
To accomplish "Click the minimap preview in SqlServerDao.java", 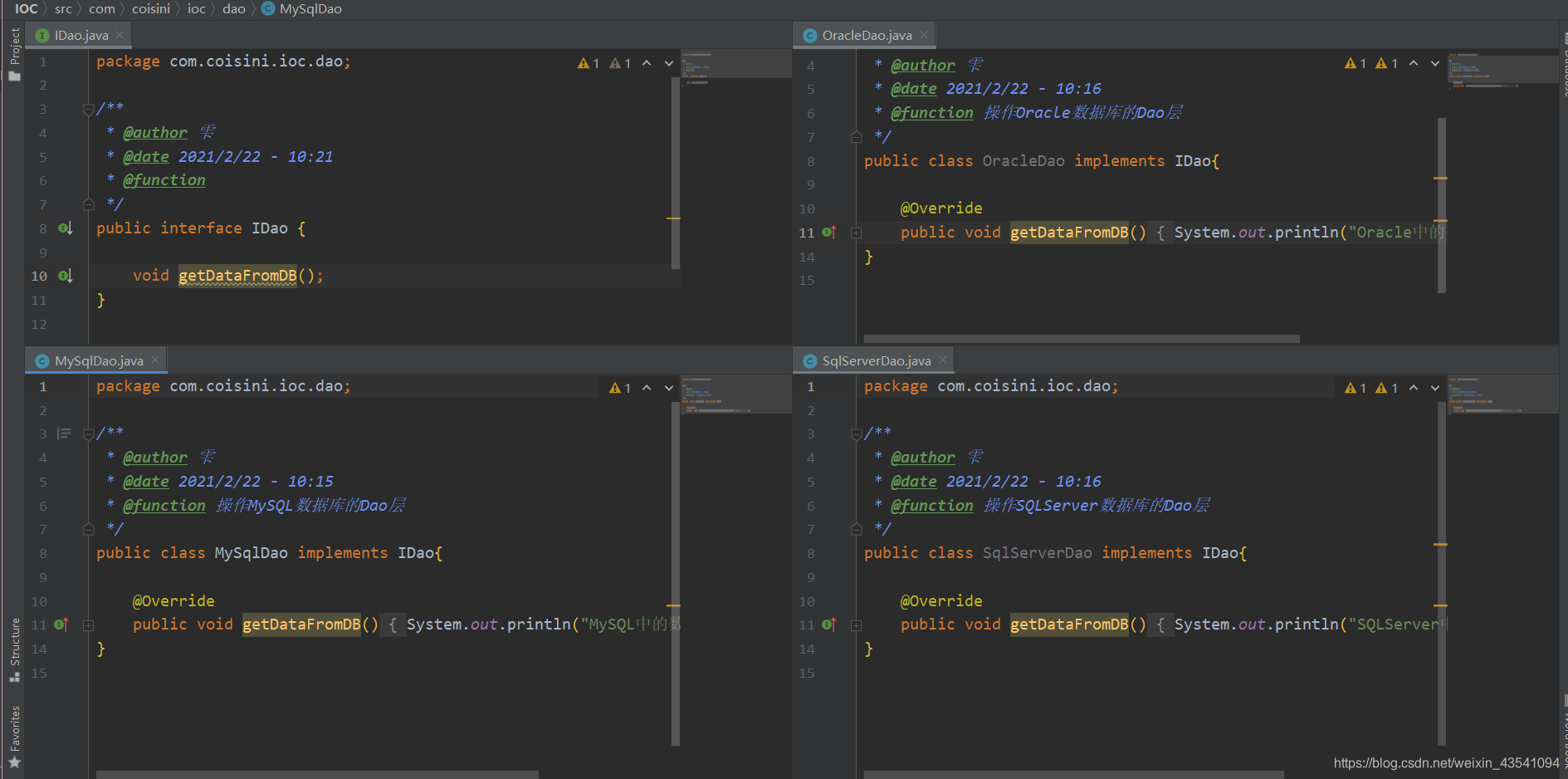I will click(1502, 394).
